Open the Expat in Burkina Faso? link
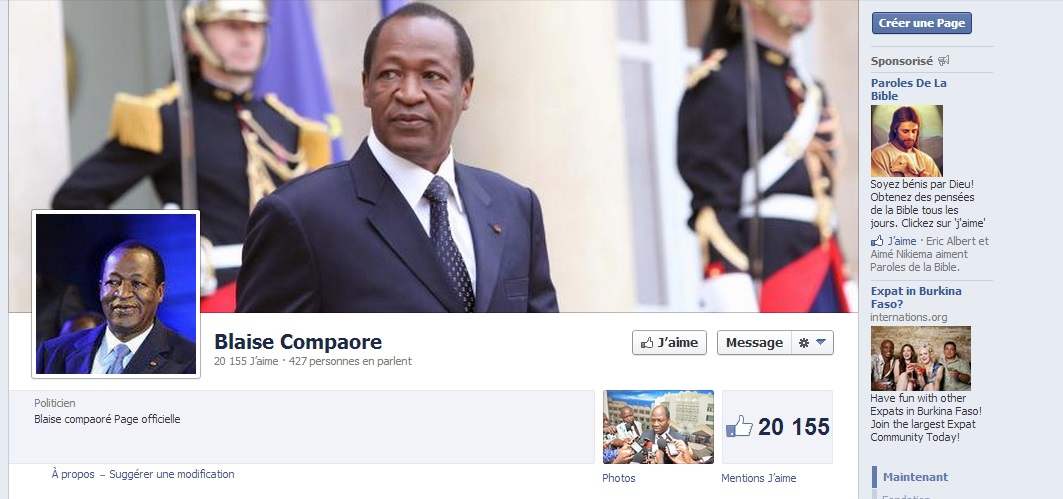 pyautogui.click(x=916, y=298)
